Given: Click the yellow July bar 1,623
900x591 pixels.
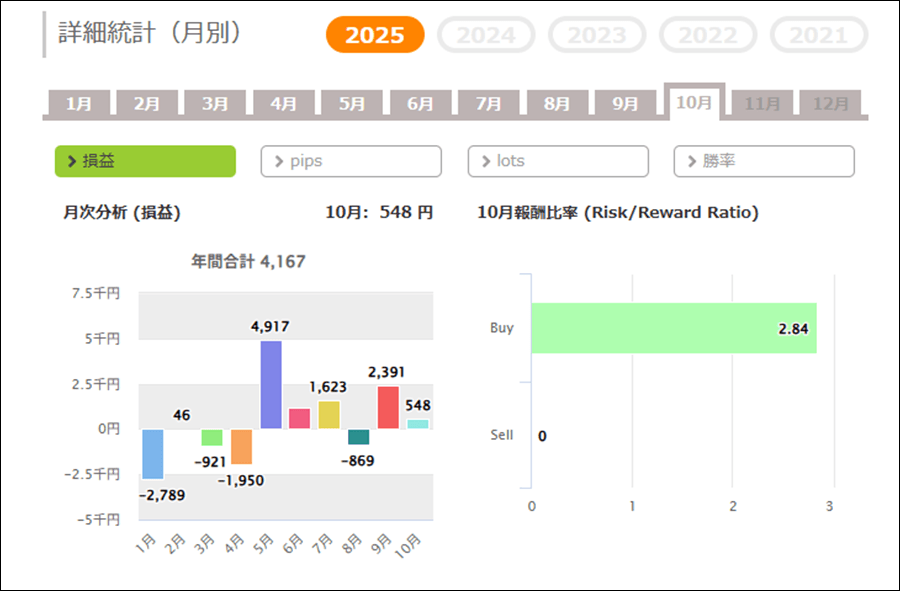Looking at the screenshot, I should [x=329, y=414].
